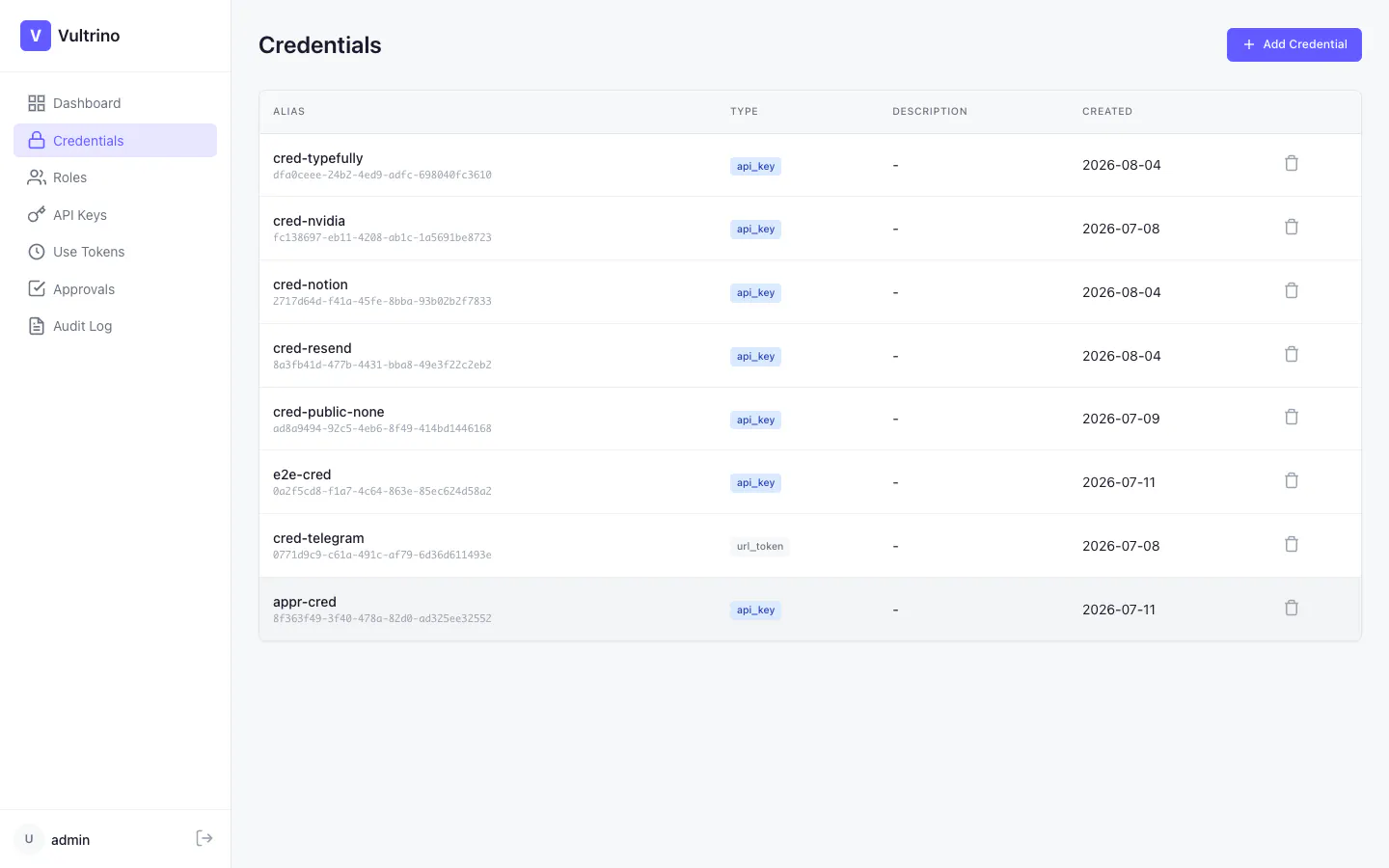The height and width of the screenshot is (868, 1389).
Task: Click the Use Tokens clock icon
Action: click(x=37, y=252)
